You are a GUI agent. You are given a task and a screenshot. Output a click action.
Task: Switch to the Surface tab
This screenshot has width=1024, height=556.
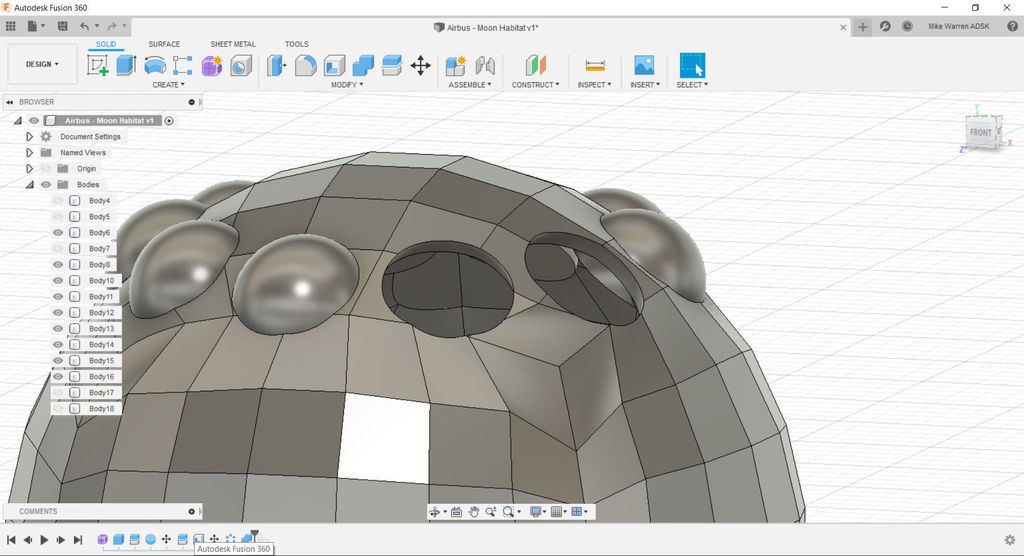(x=164, y=44)
